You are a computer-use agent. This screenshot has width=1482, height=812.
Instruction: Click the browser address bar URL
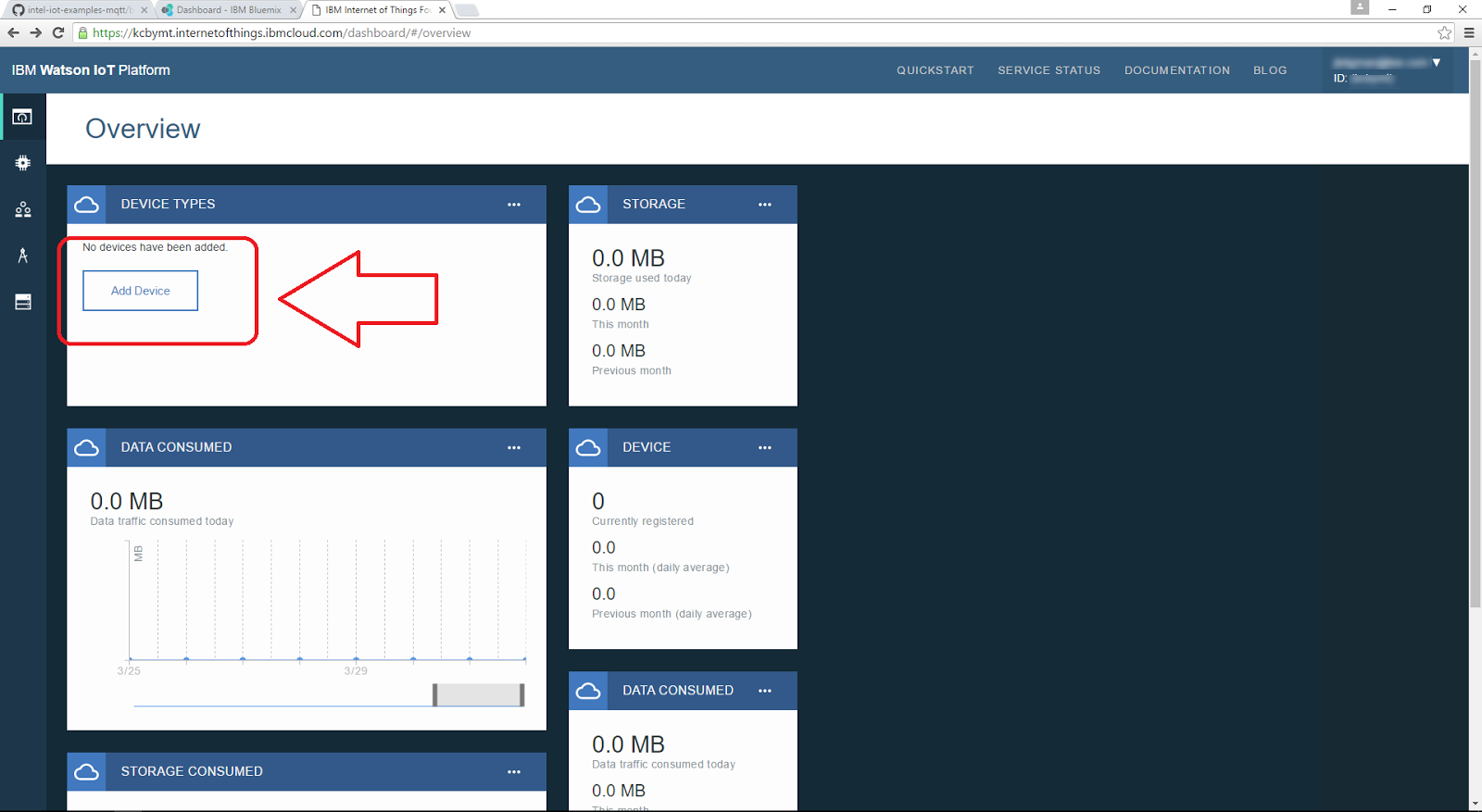(282, 32)
